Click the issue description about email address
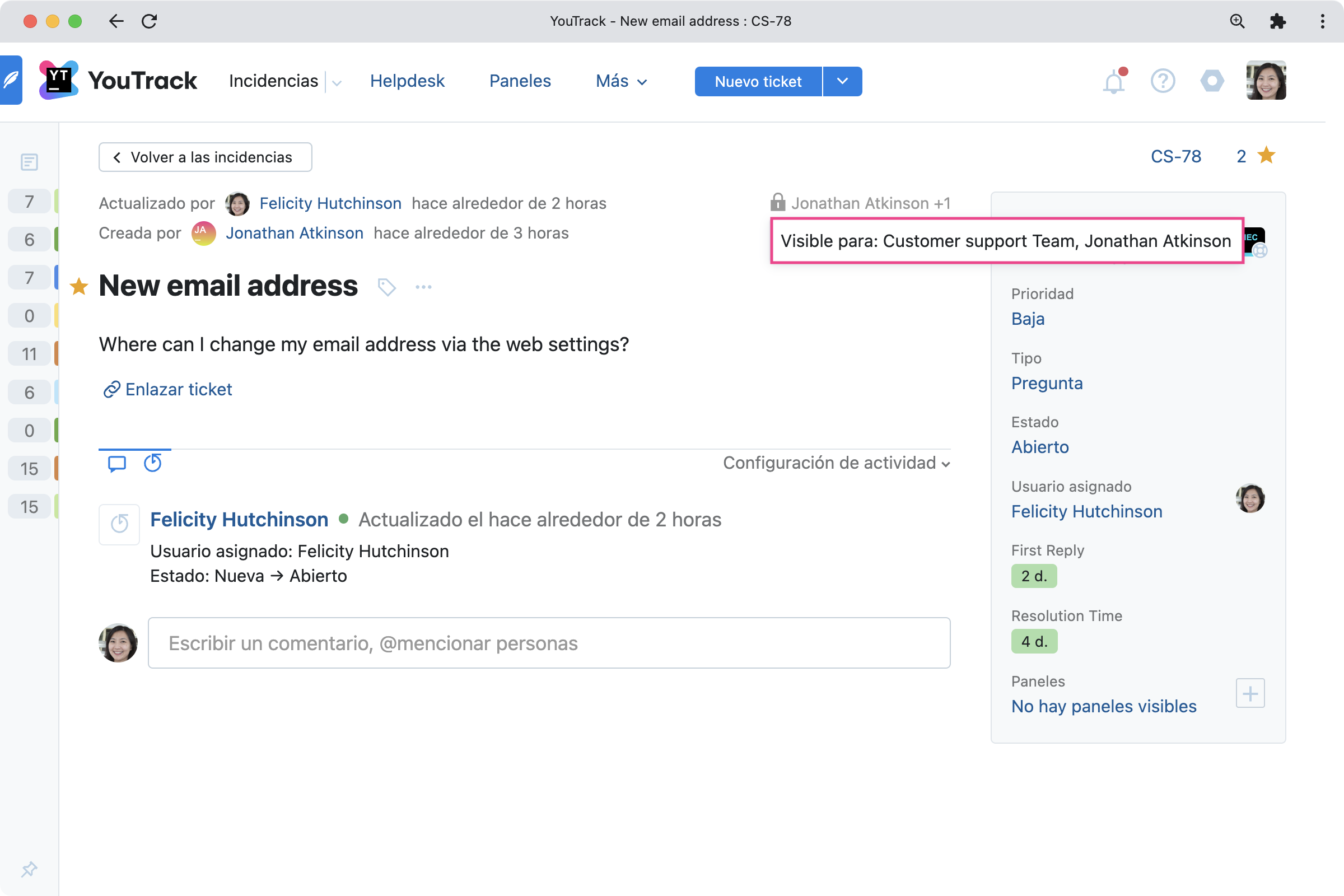Viewport: 1344px width, 896px height. 363,344
